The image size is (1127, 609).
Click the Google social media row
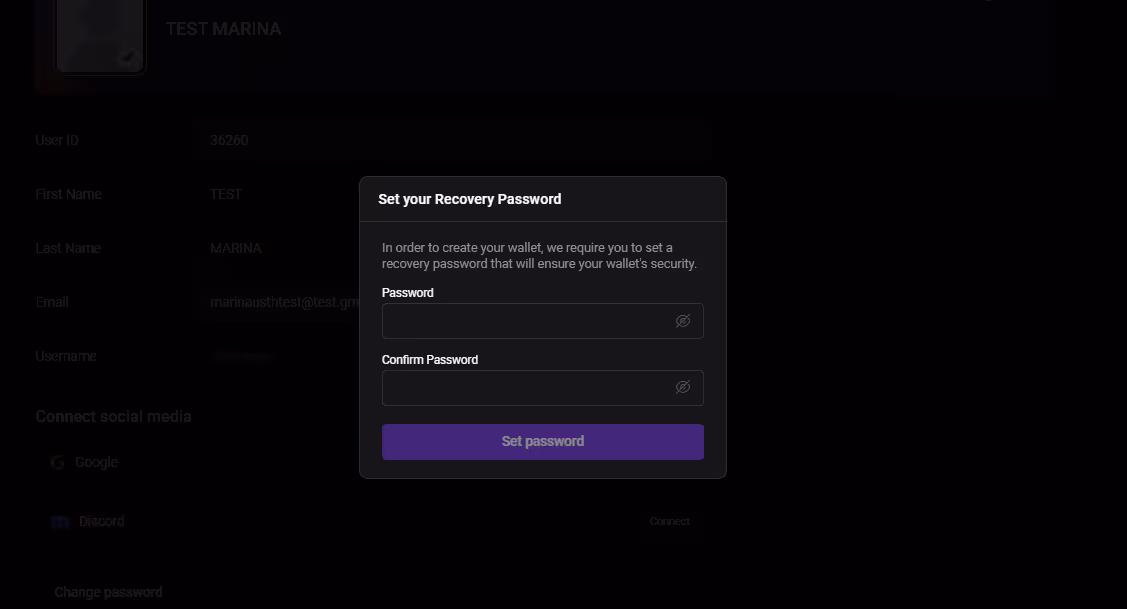tap(96, 462)
